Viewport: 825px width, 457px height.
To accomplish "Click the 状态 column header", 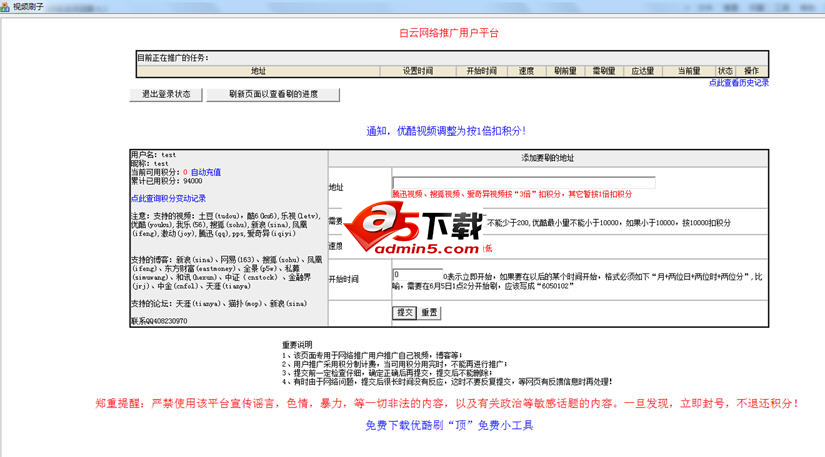I will (x=725, y=71).
